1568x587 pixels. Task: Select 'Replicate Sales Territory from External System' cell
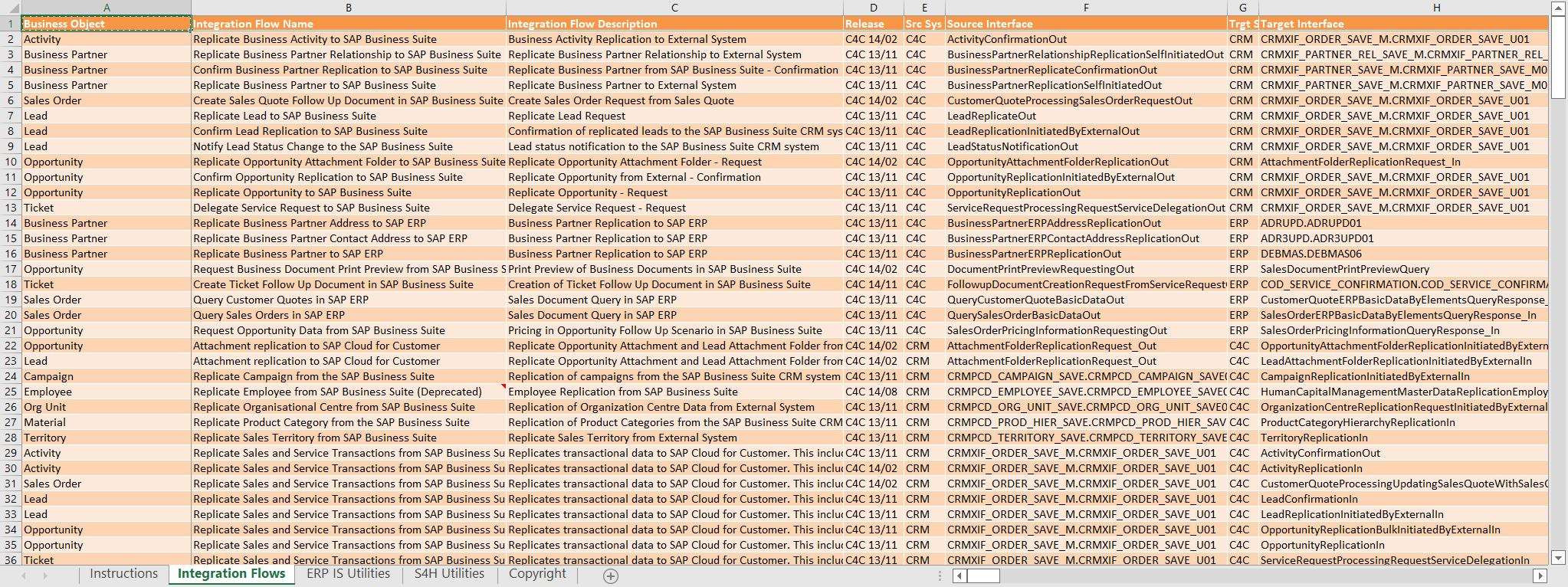click(674, 438)
